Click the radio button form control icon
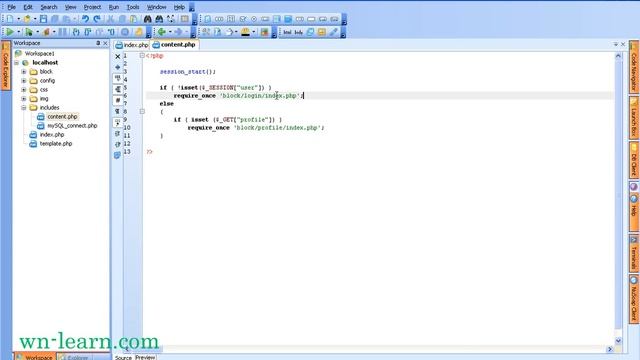Image resolution: width=640 pixels, height=360 pixels. click(254, 19)
